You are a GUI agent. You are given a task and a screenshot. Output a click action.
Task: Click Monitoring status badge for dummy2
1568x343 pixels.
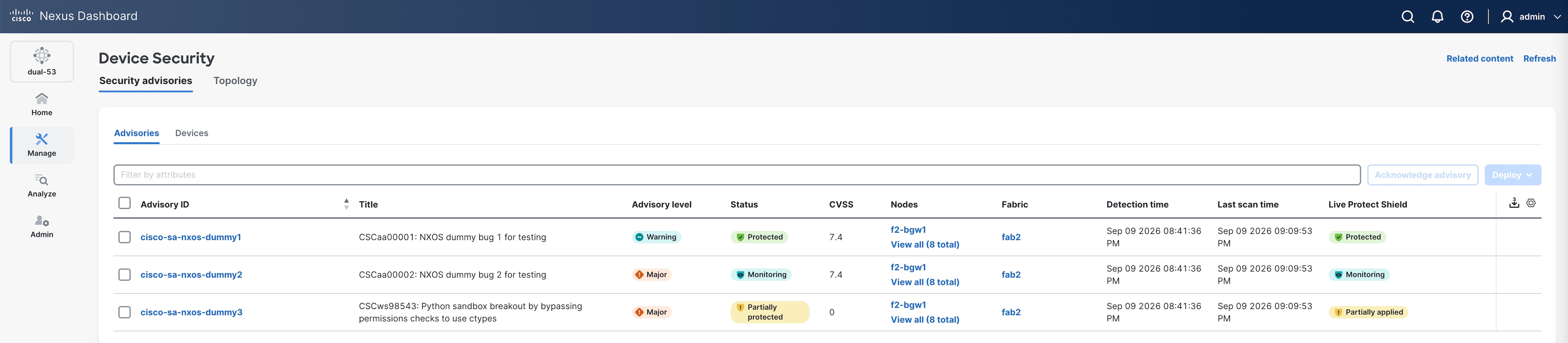pyautogui.click(x=761, y=275)
